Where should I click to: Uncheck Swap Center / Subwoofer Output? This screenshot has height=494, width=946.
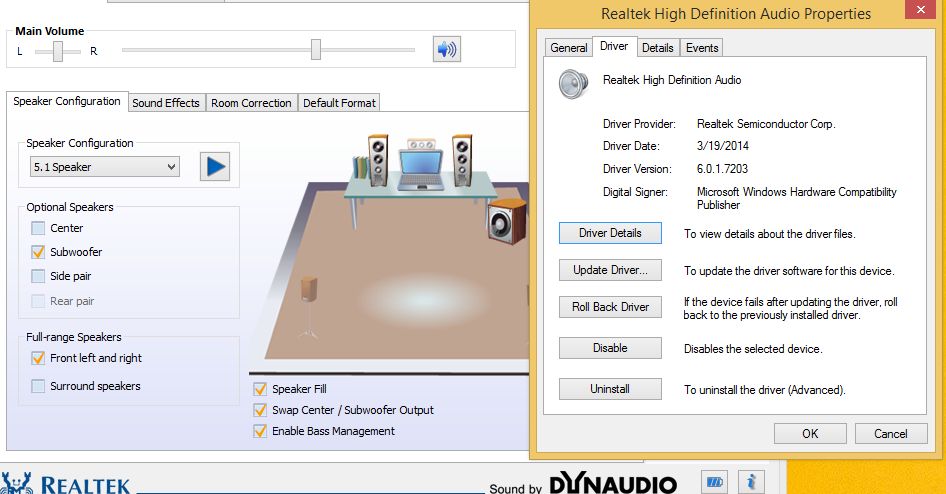[x=260, y=410]
